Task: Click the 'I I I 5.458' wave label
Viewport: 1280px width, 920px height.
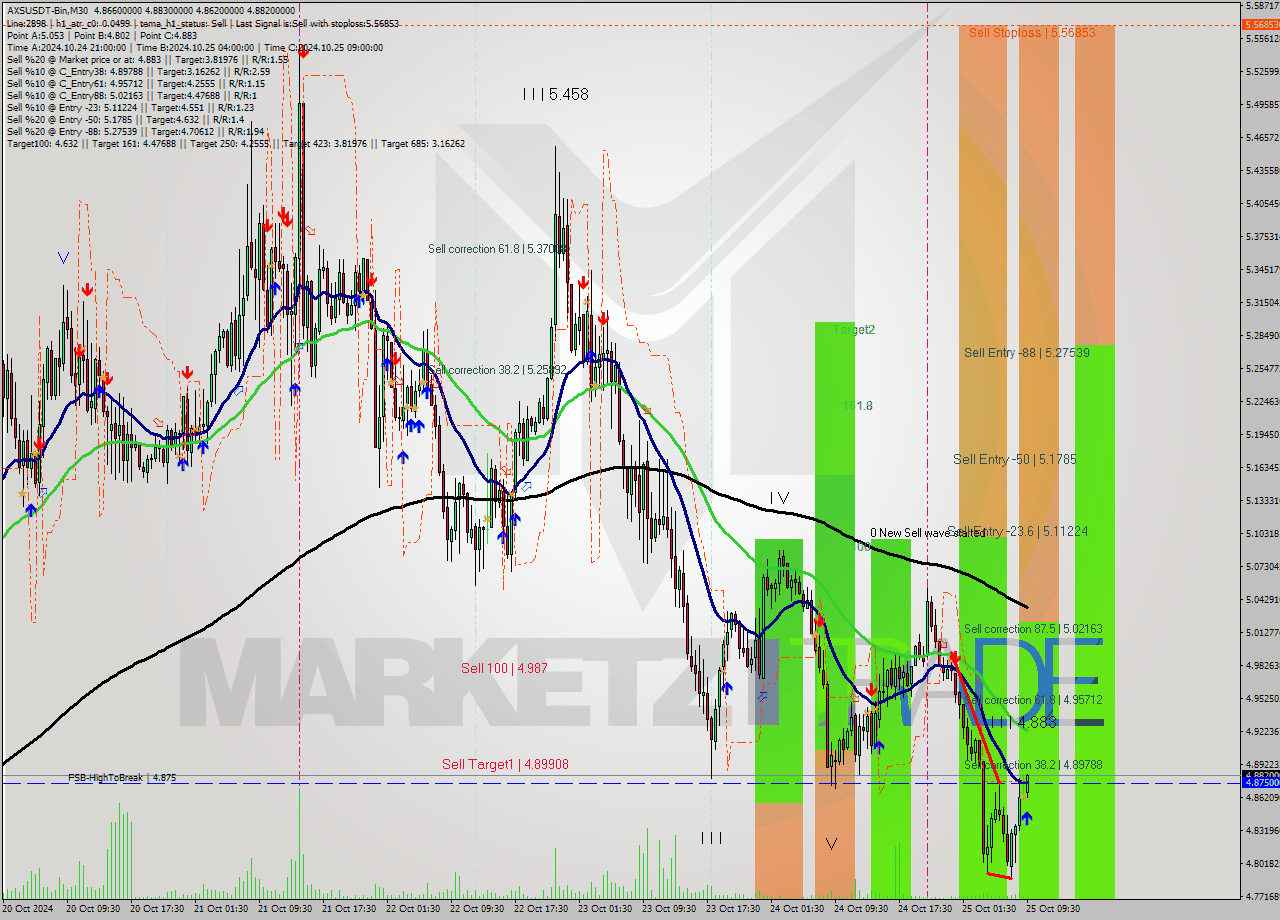Action: pos(555,94)
